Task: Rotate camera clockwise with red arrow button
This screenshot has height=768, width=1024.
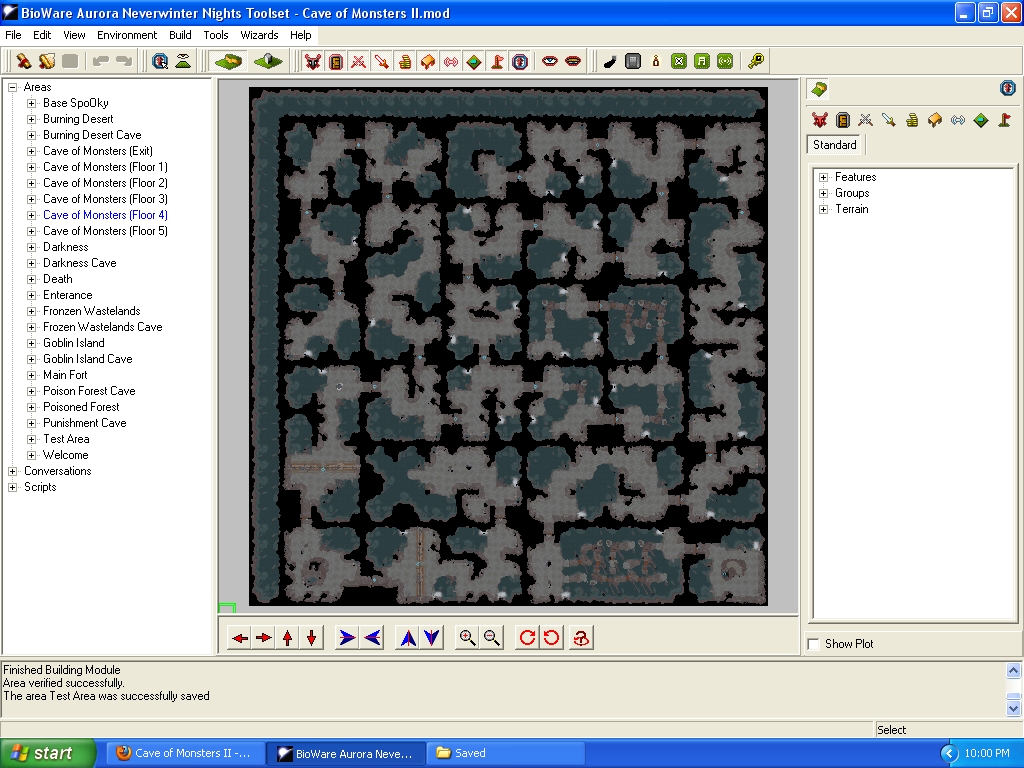Action: tap(527, 638)
